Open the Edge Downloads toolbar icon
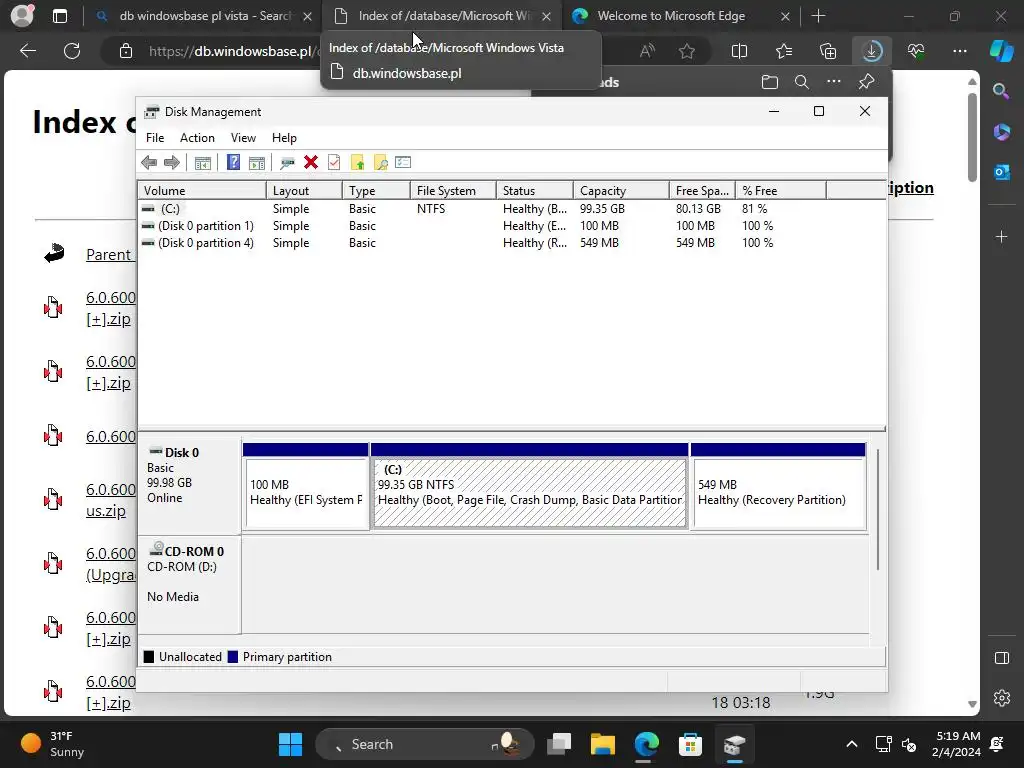The height and width of the screenshot is (768, 1024). 872,51
